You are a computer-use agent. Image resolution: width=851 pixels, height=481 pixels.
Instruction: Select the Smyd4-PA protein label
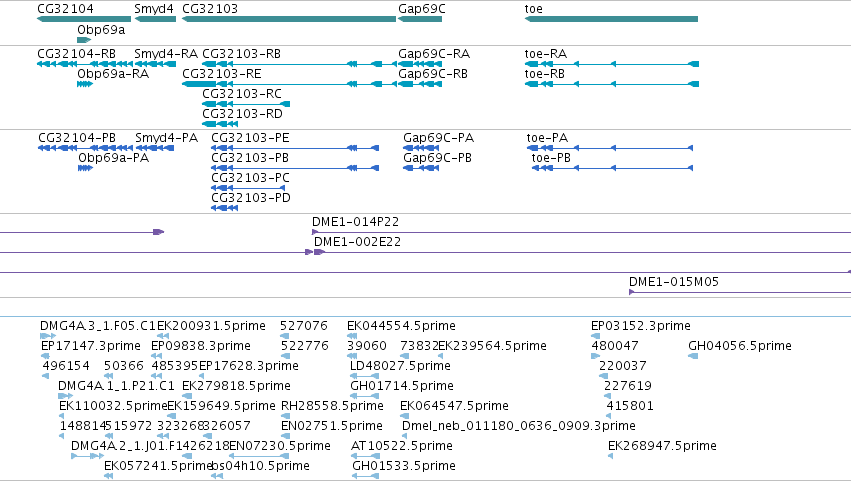(167, 138)
